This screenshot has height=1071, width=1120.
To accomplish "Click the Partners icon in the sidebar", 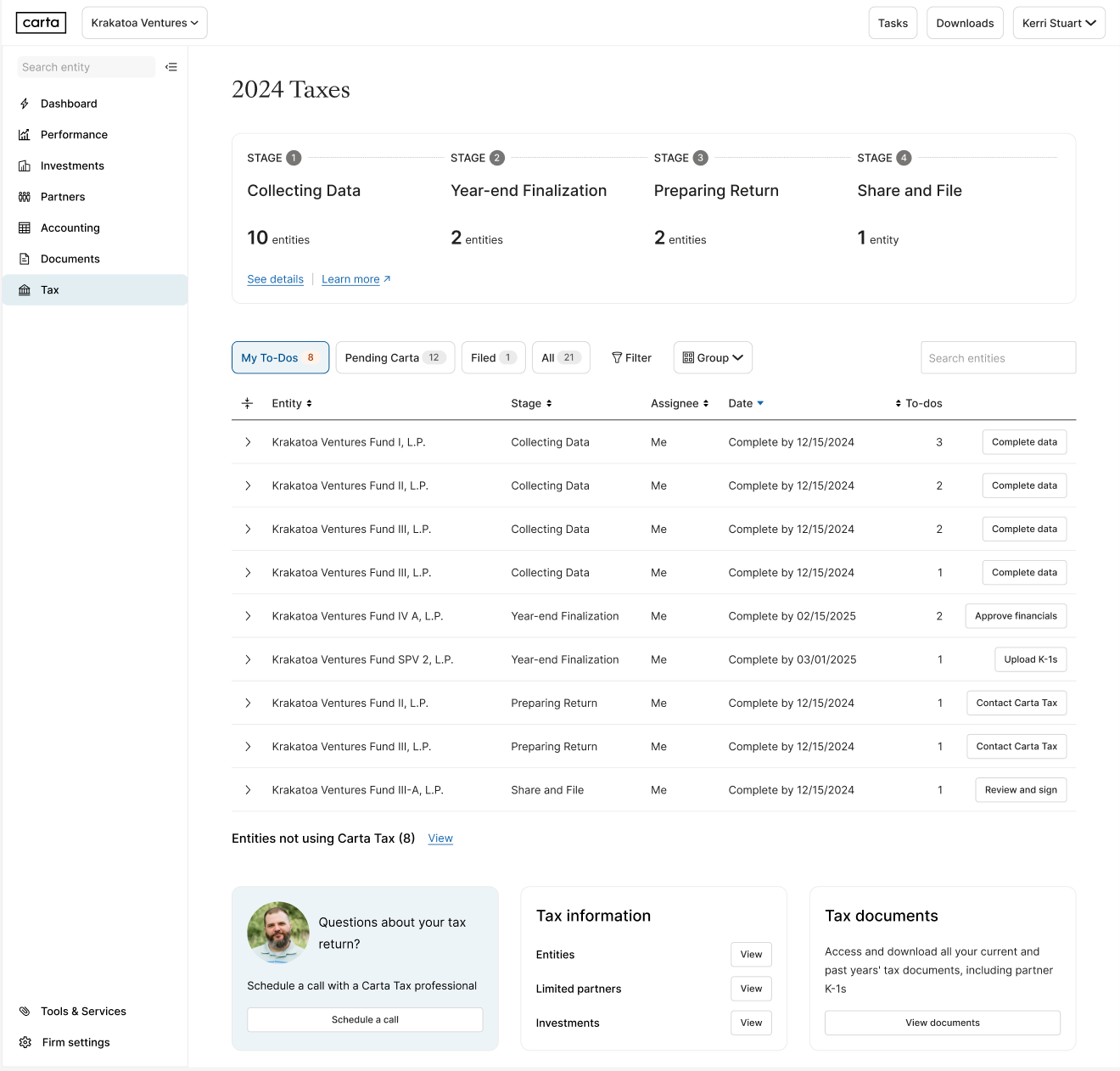I will click(25, 196).
